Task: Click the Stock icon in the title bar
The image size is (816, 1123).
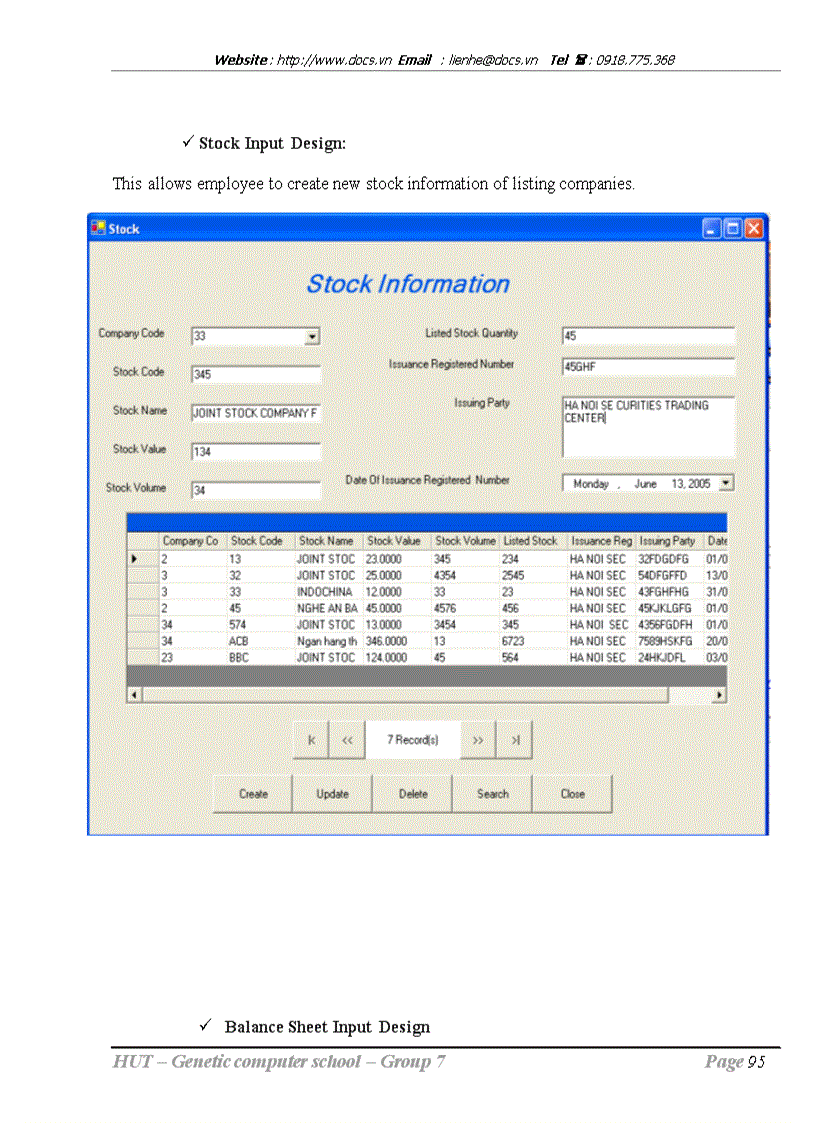Action: click(x=100, y=228)
